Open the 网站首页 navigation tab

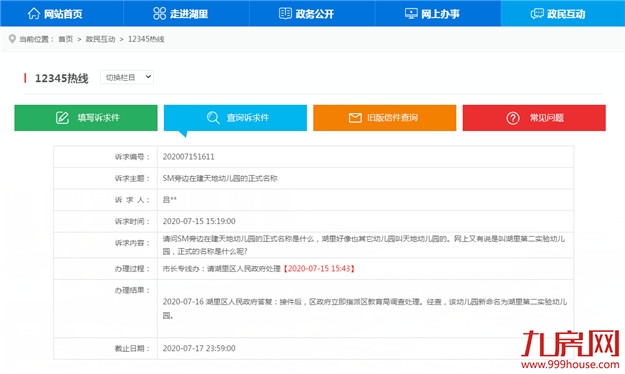(62, 14)
